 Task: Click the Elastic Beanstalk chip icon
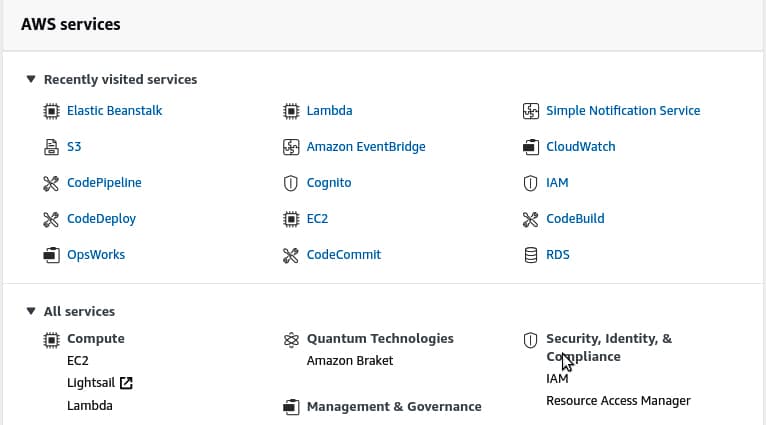pos(51,111)
